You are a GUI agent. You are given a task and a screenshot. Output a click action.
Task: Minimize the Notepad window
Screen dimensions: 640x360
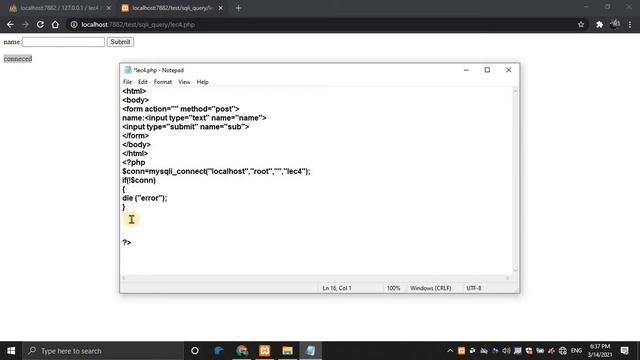(466, 70)
